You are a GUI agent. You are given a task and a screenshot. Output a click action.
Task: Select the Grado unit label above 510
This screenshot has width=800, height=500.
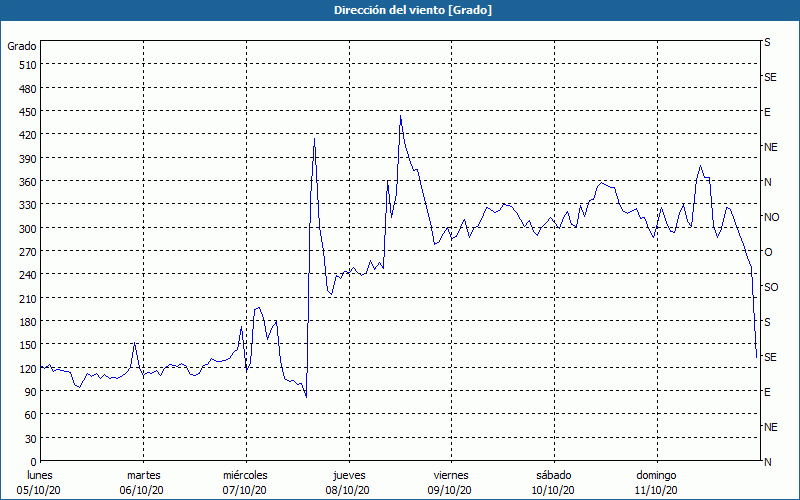tap(22, 46)
